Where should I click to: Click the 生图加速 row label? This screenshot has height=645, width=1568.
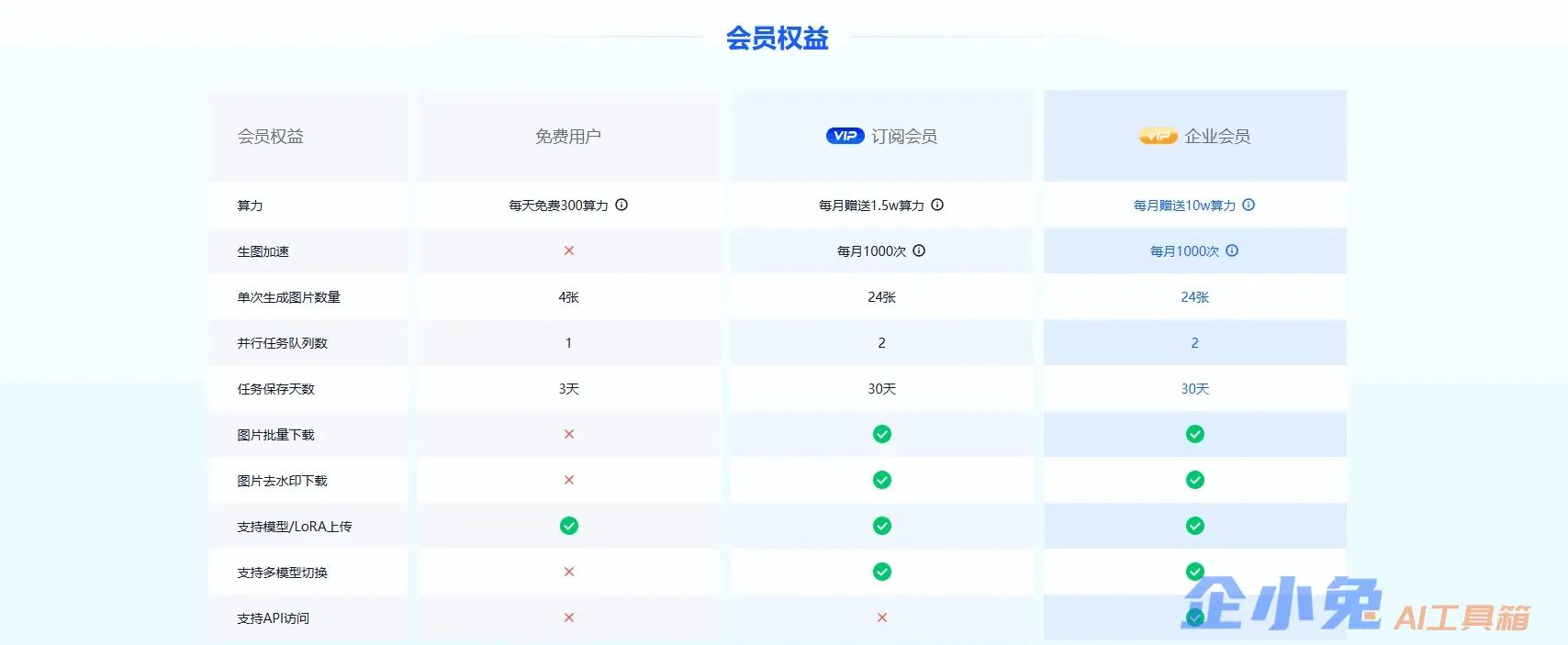point(263,251)
